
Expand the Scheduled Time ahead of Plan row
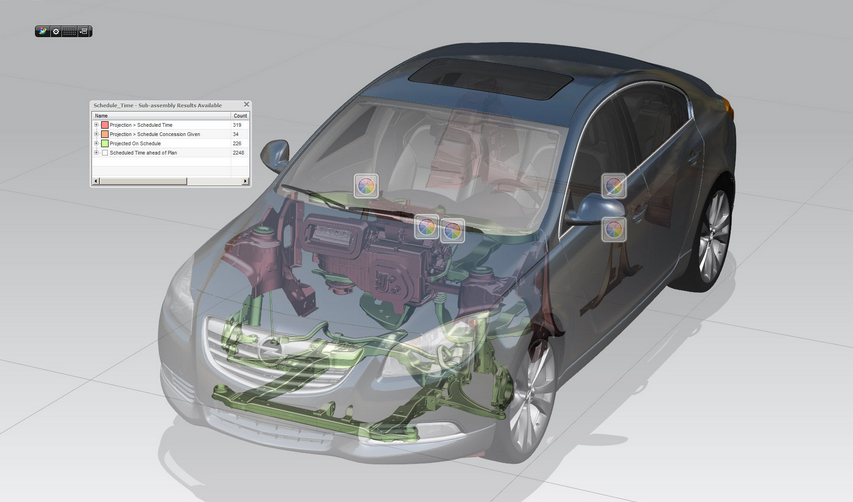(x=96, y=153)
